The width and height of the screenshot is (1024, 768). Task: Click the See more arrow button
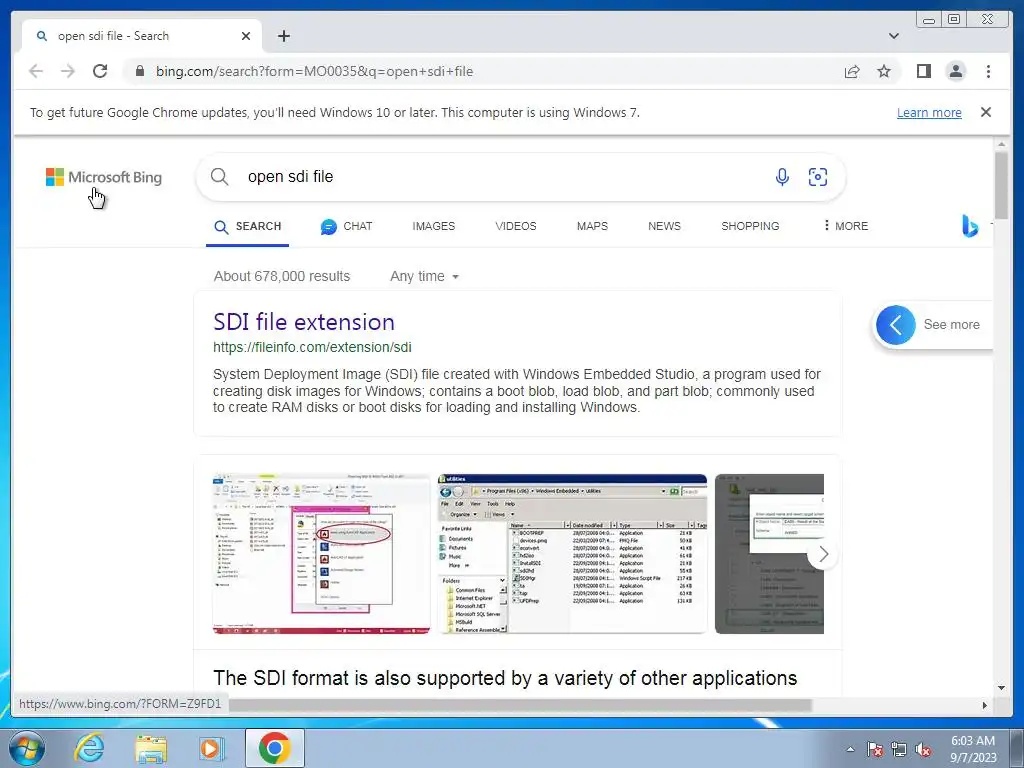coord(895,325)
